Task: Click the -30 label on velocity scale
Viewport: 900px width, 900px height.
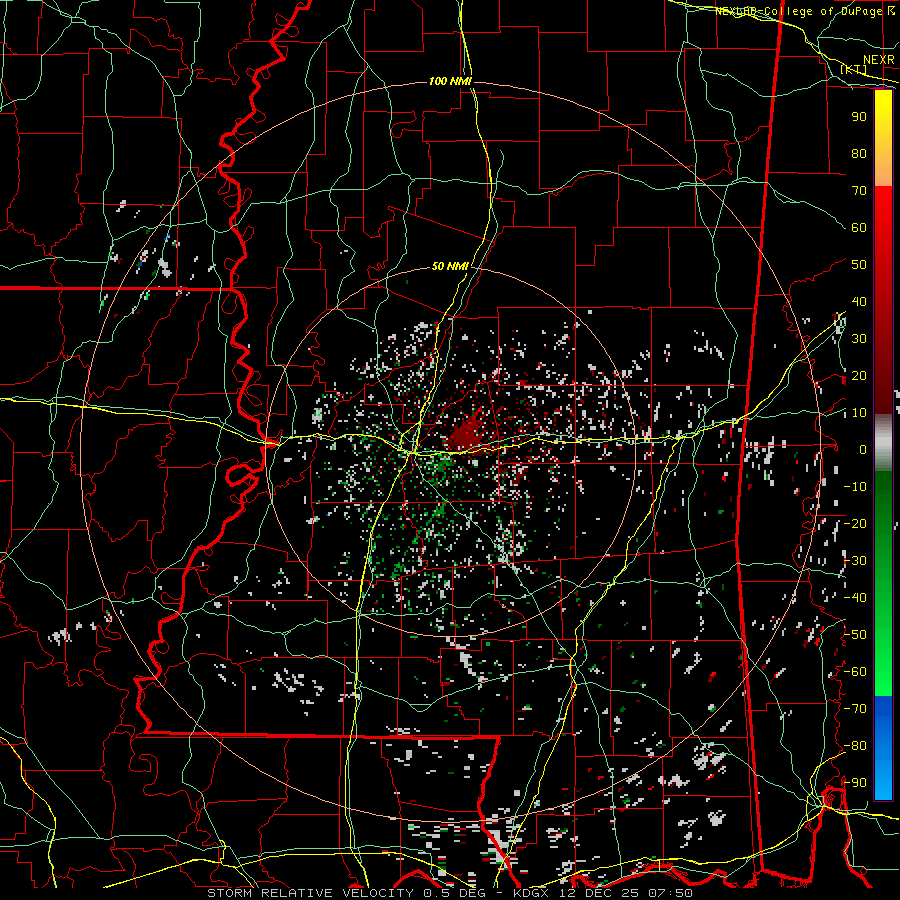Action: click(855, 561)
